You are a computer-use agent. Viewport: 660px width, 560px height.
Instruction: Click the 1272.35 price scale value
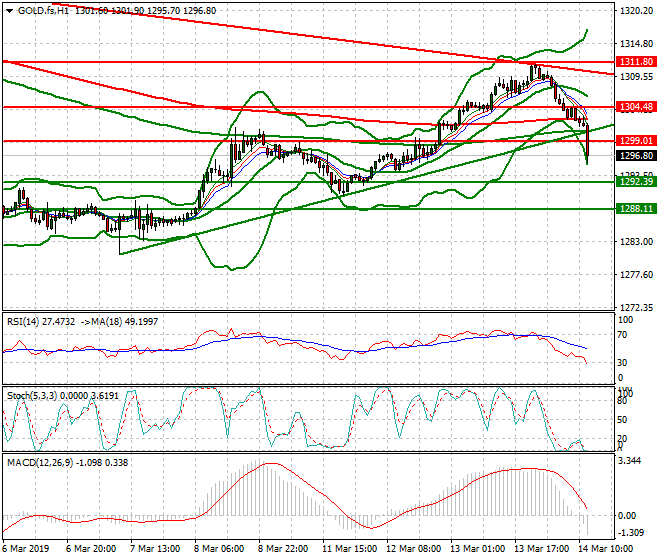[x=636, y=308]
